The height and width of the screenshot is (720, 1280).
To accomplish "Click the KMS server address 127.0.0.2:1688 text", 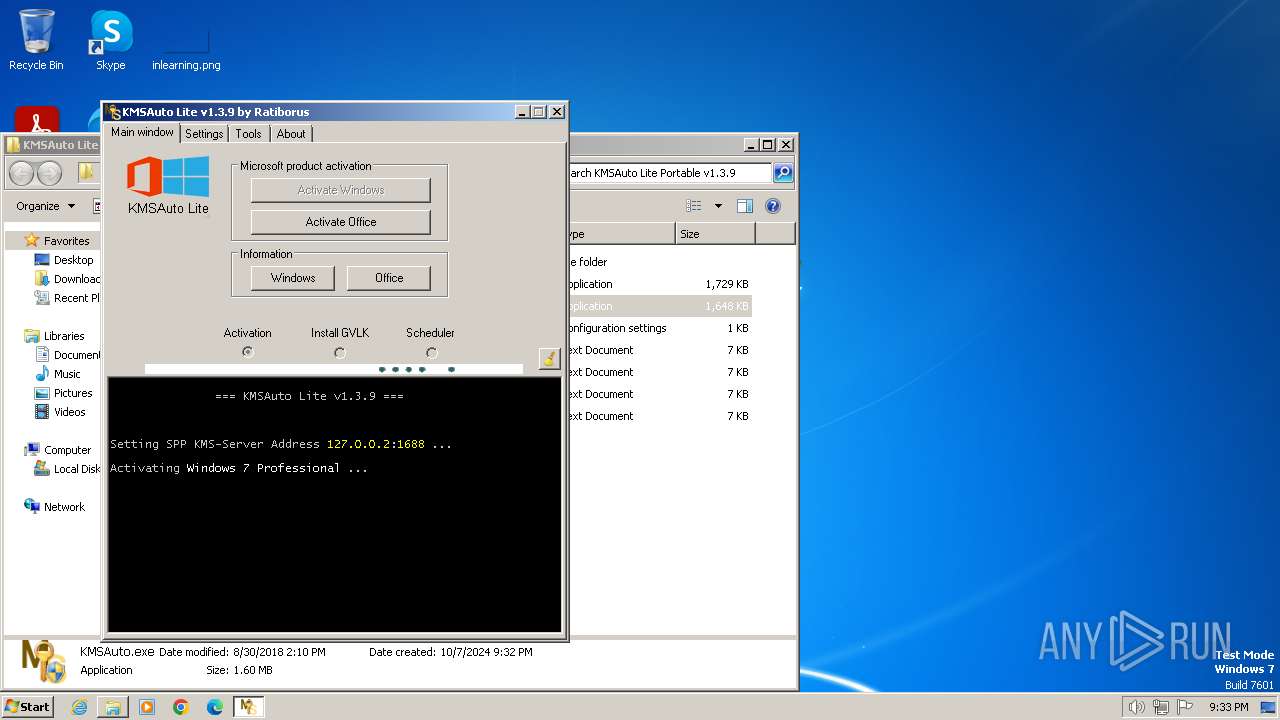I will coord(375,444).
